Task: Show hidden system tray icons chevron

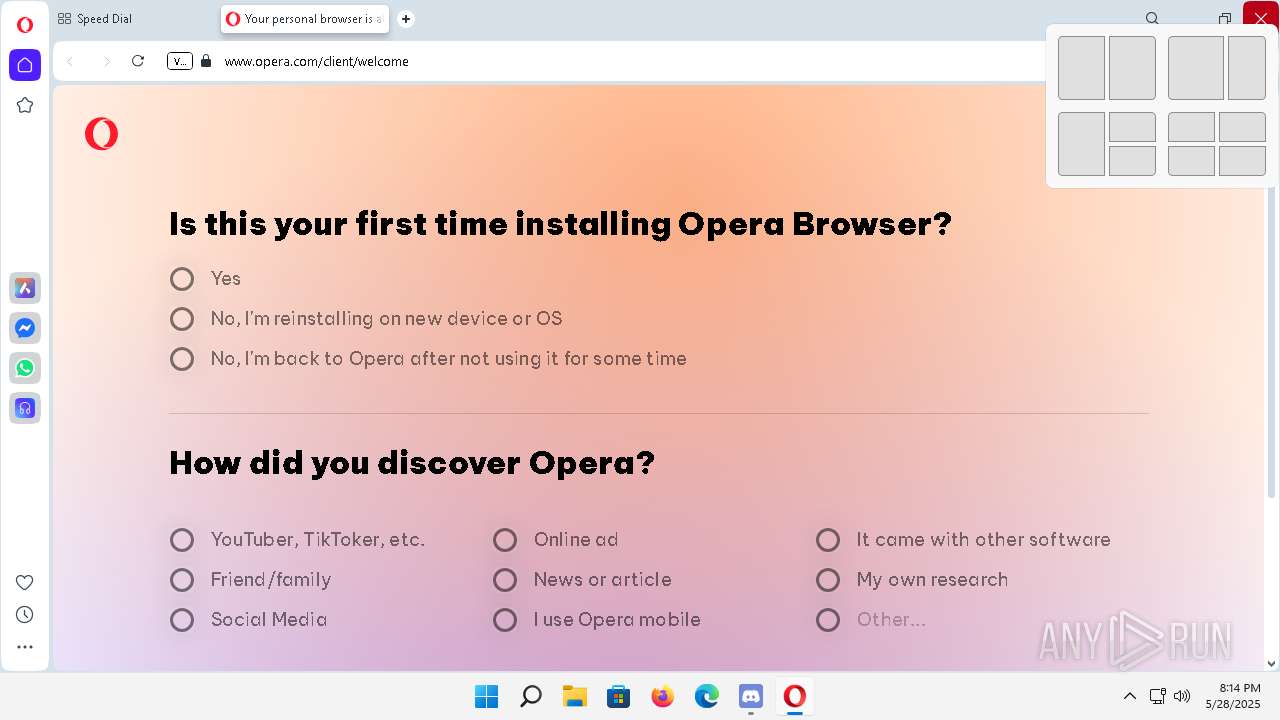Action: click(1130, 696)
